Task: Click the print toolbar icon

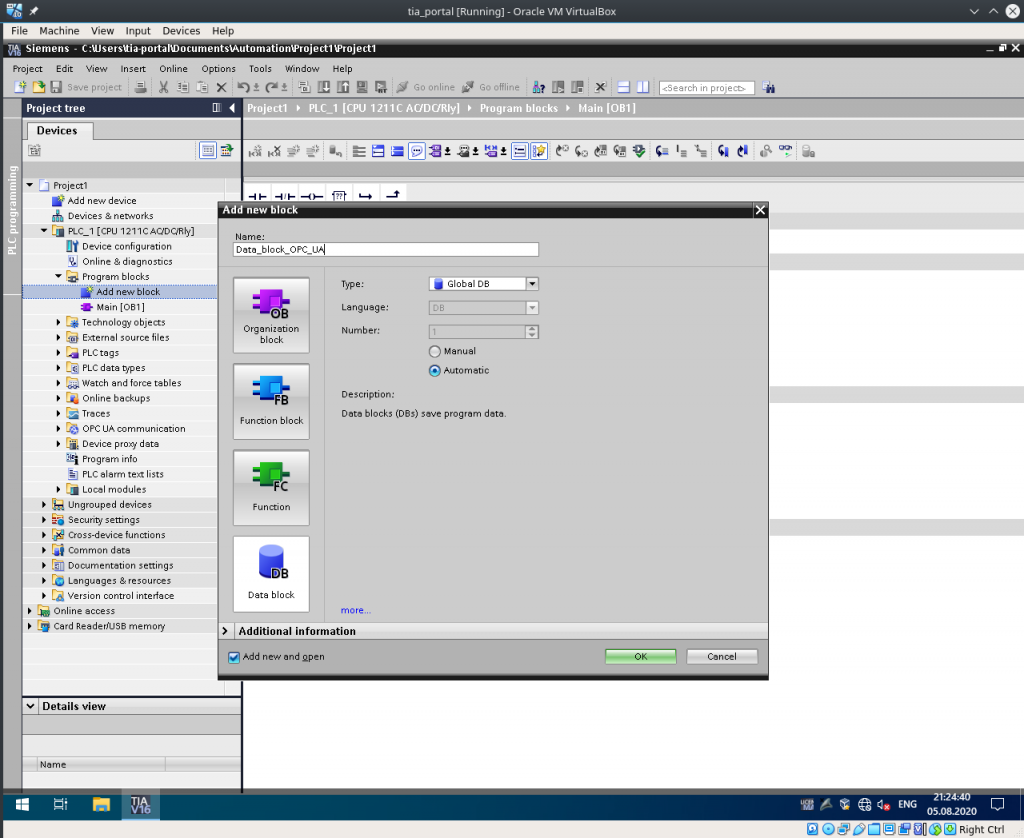Action: tap(140, 87)
